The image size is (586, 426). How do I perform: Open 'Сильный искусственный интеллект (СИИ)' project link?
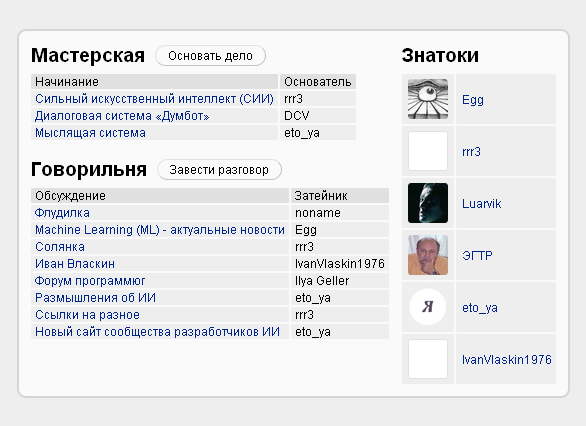pyautogui.click(x=154, y=99)
